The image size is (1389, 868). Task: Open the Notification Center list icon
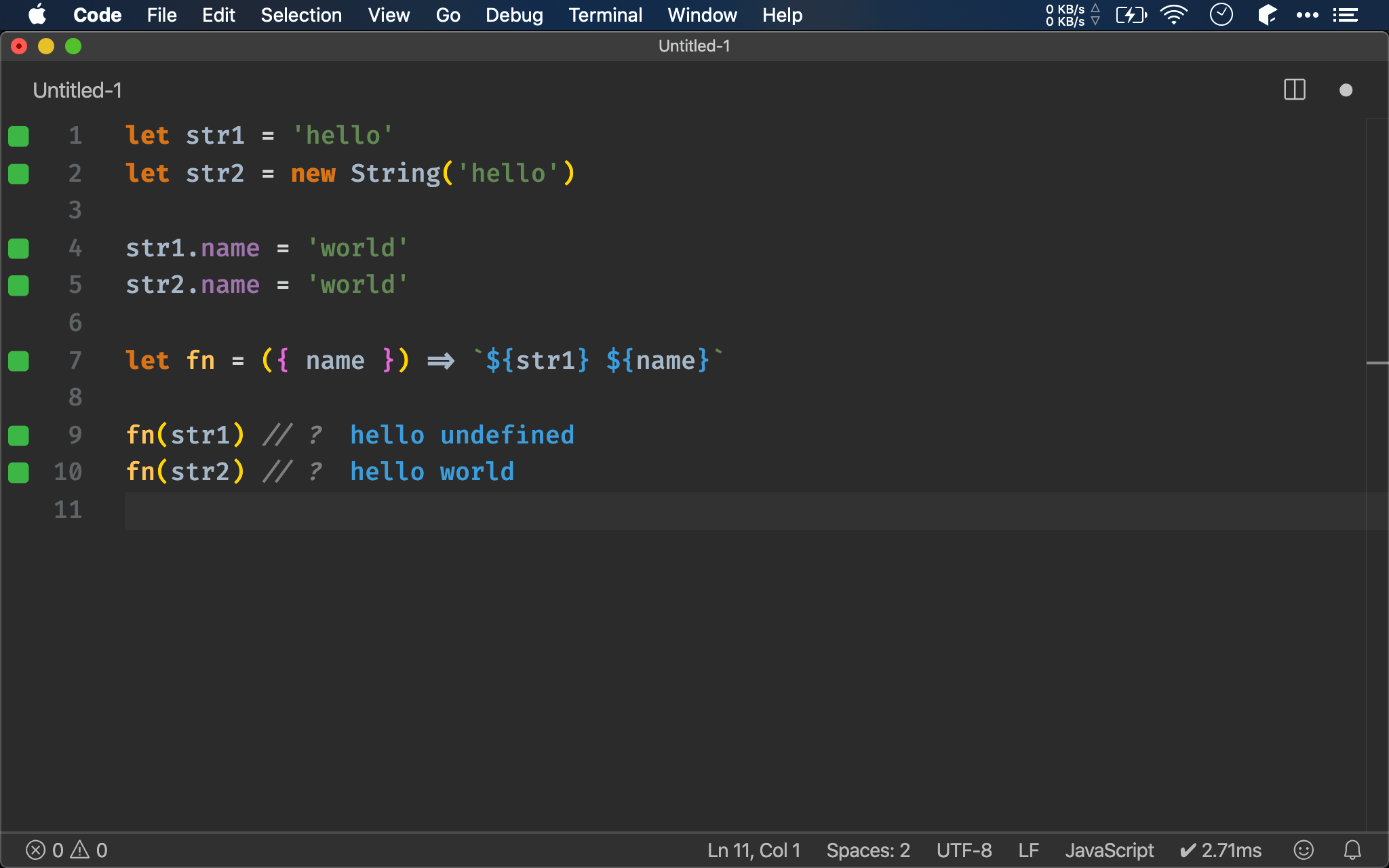[1346, 15]
